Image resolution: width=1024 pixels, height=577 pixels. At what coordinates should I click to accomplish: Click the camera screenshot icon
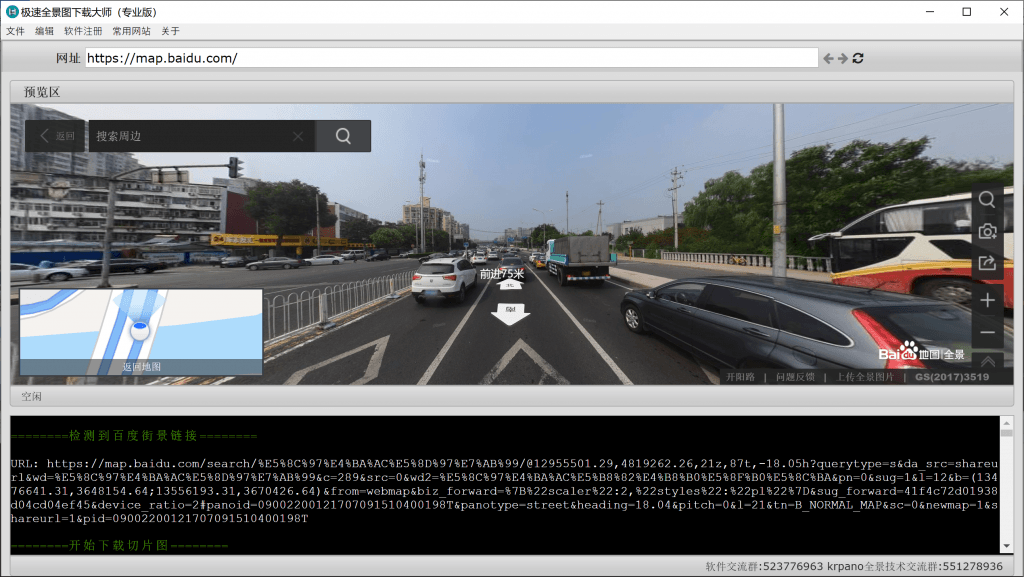click(987, 231)
